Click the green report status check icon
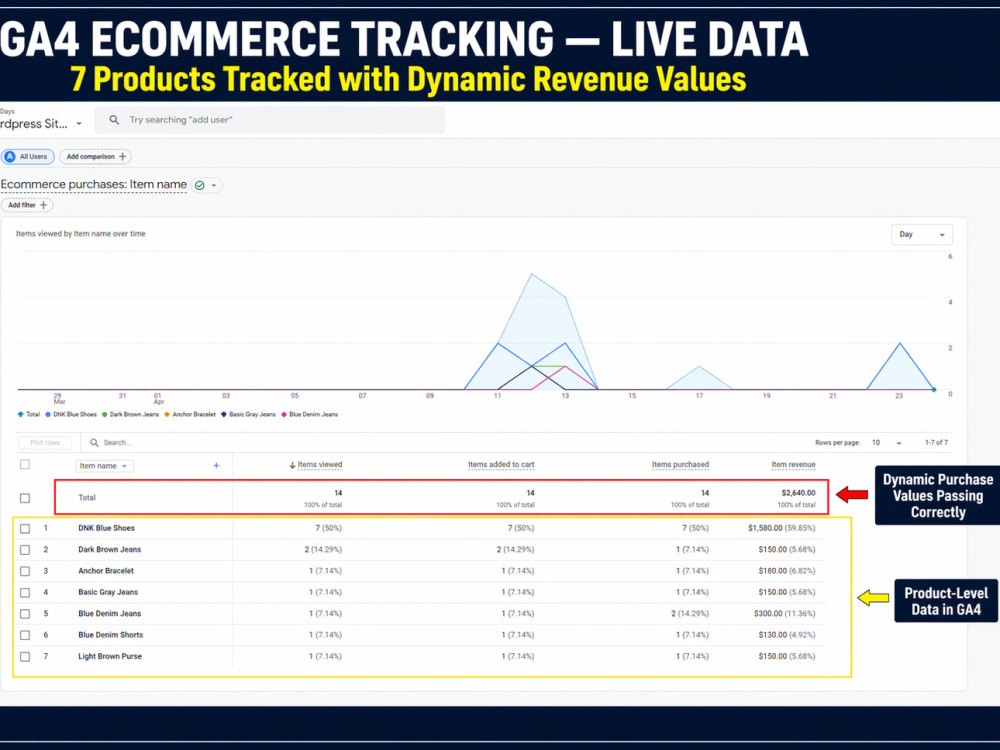The height and width of the screenshot is (750, 1000). [x=200, y=185]
